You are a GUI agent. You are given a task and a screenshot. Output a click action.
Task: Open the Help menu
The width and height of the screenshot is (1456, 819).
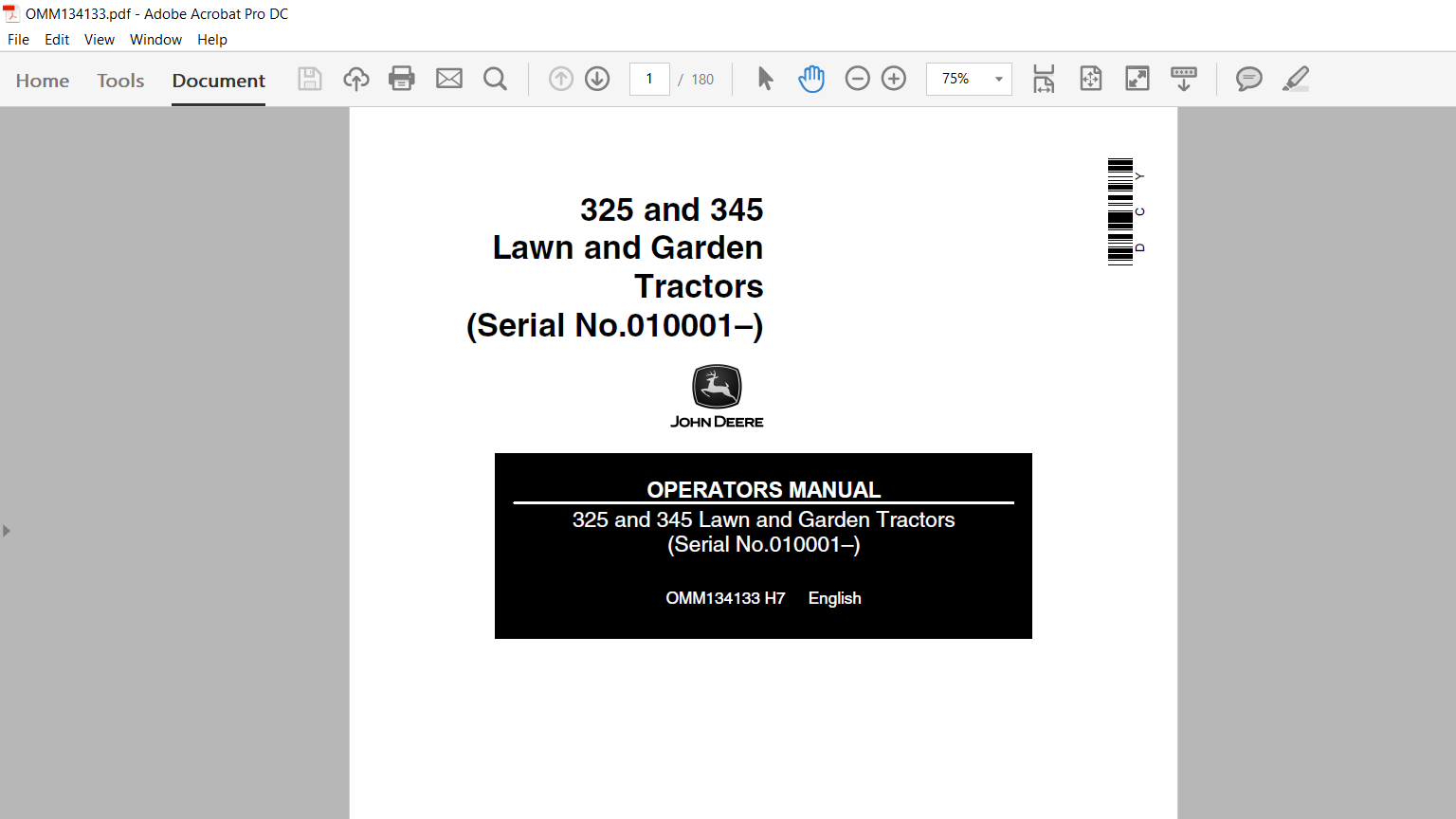(x=212, y=40)
